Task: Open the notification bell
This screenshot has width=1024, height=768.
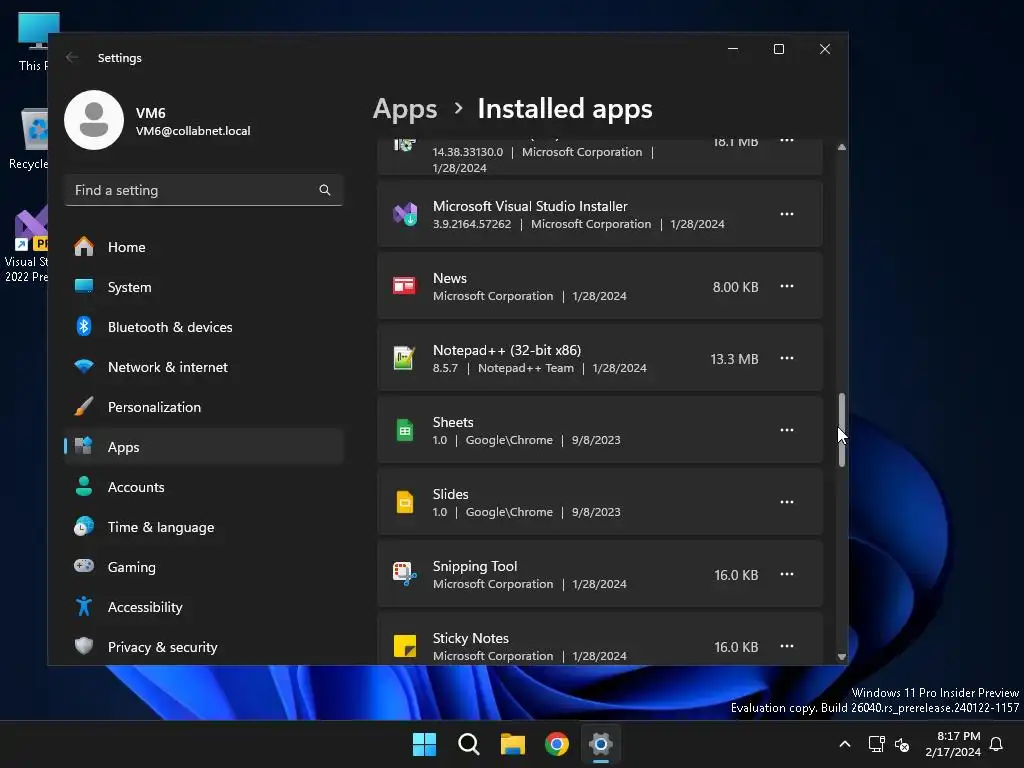Action: coord(997,744)
